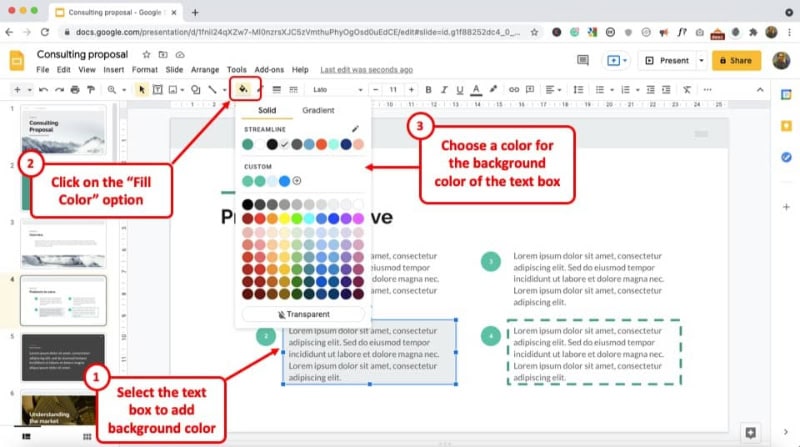This screenshot has width=800, height=447.
Task: Open the new slide layout dropdown arrow
Action: 30,90
